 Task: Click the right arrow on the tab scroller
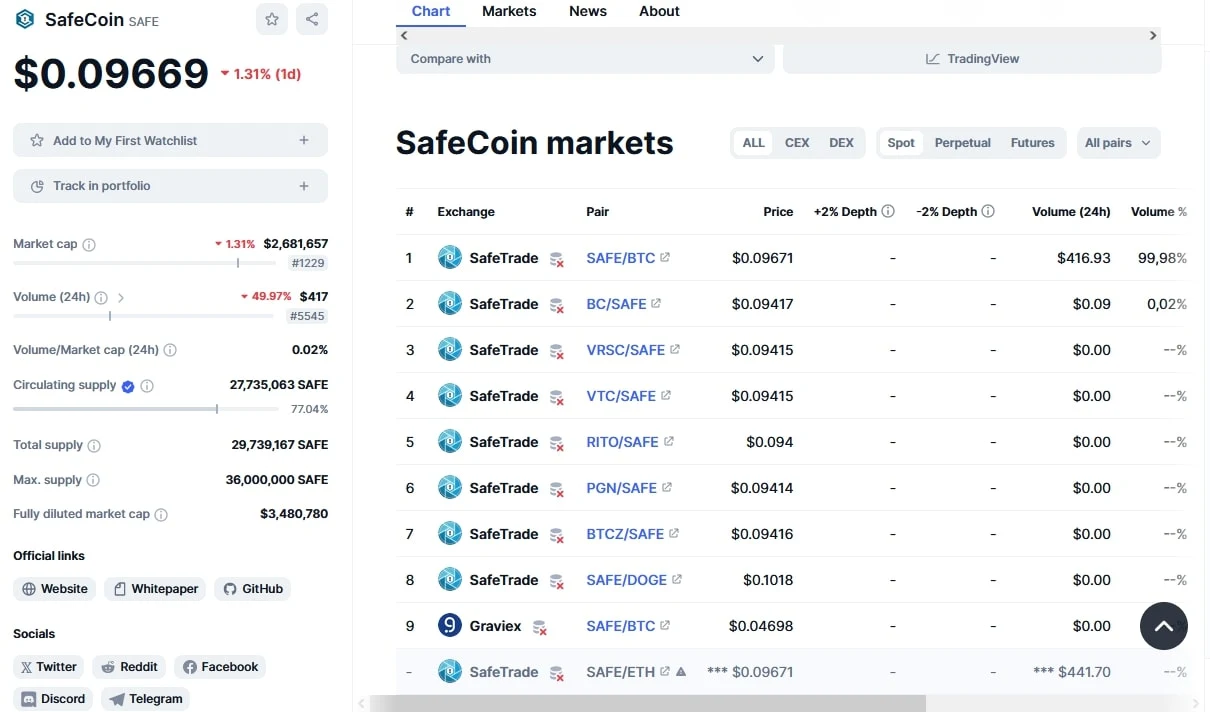pos(1153,35)
